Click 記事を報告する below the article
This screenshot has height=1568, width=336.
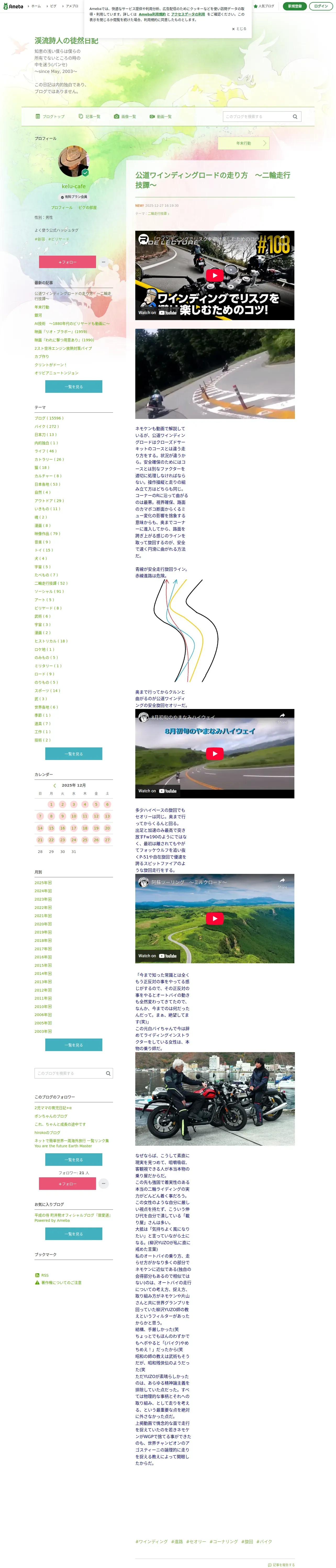coord(281,1564)
